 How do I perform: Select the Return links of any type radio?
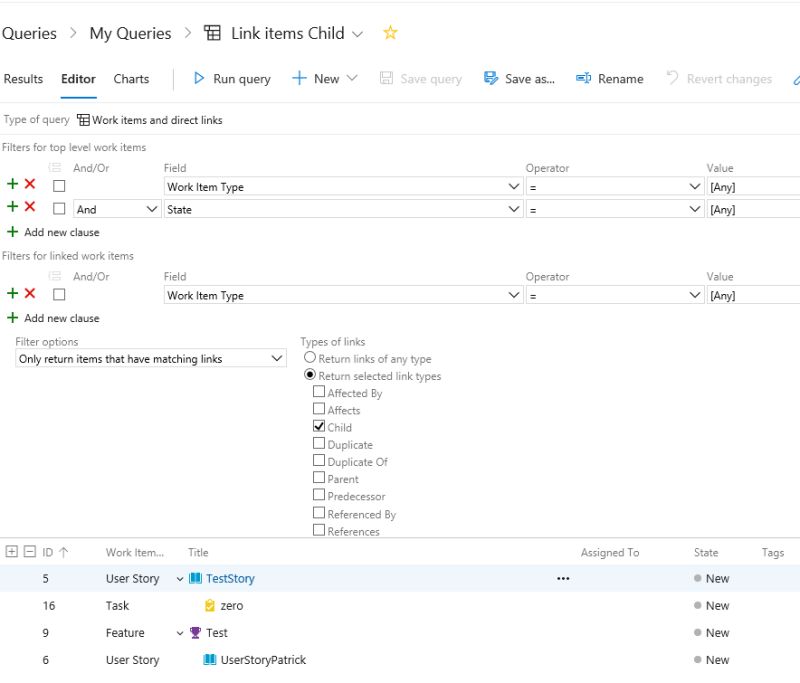pos(309,358)
